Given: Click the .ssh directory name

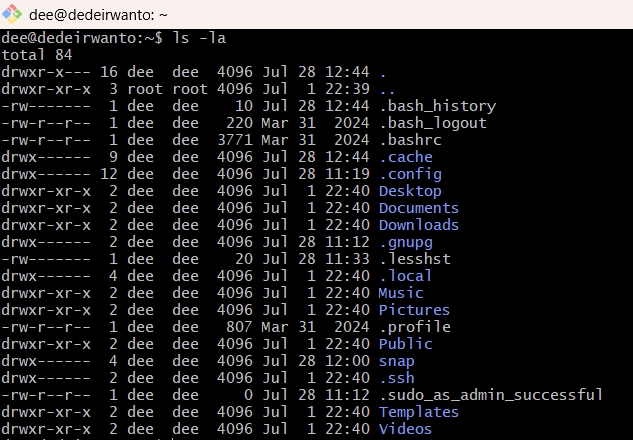Looking at the screenshot, I should pyautogui.click(x=397, y=378).
